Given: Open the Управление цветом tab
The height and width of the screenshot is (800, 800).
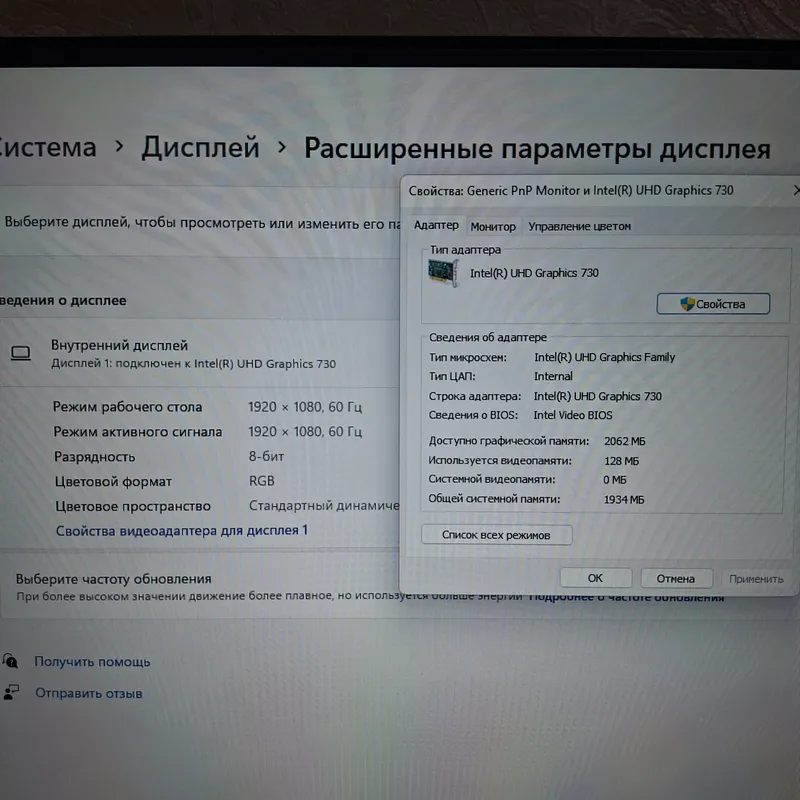Looking at the screenshot, I should (579, 227).
